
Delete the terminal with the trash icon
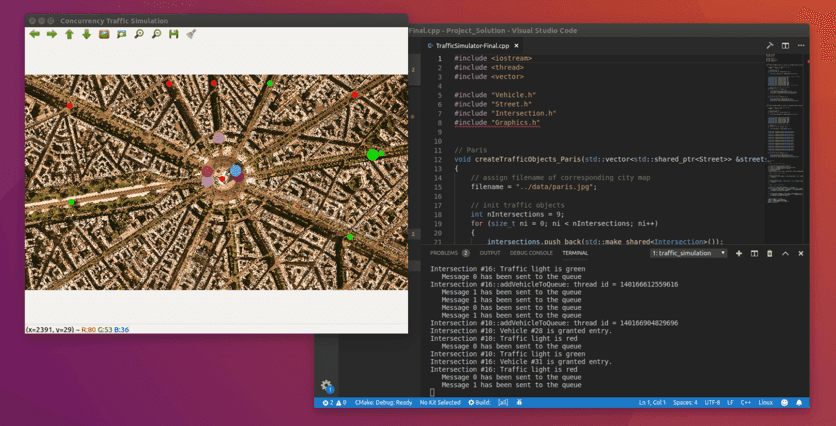click(769, 253)
